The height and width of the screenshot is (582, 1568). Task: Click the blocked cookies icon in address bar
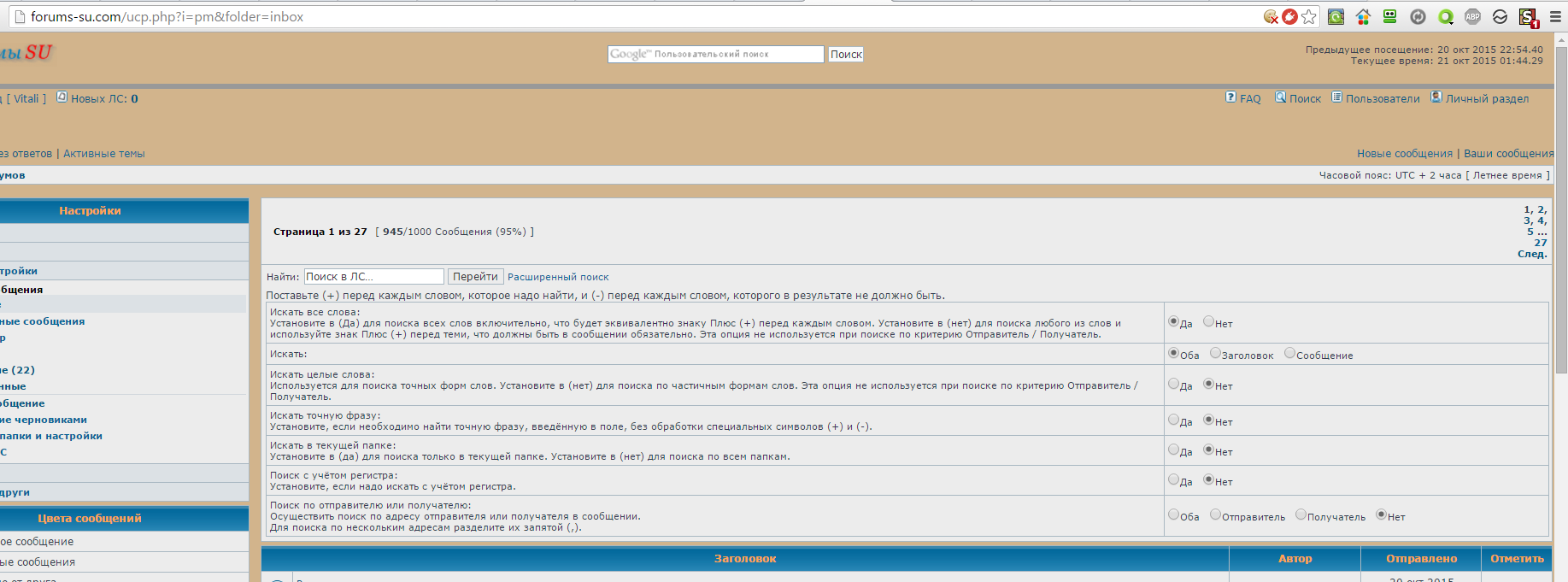tap(1271, 16)
